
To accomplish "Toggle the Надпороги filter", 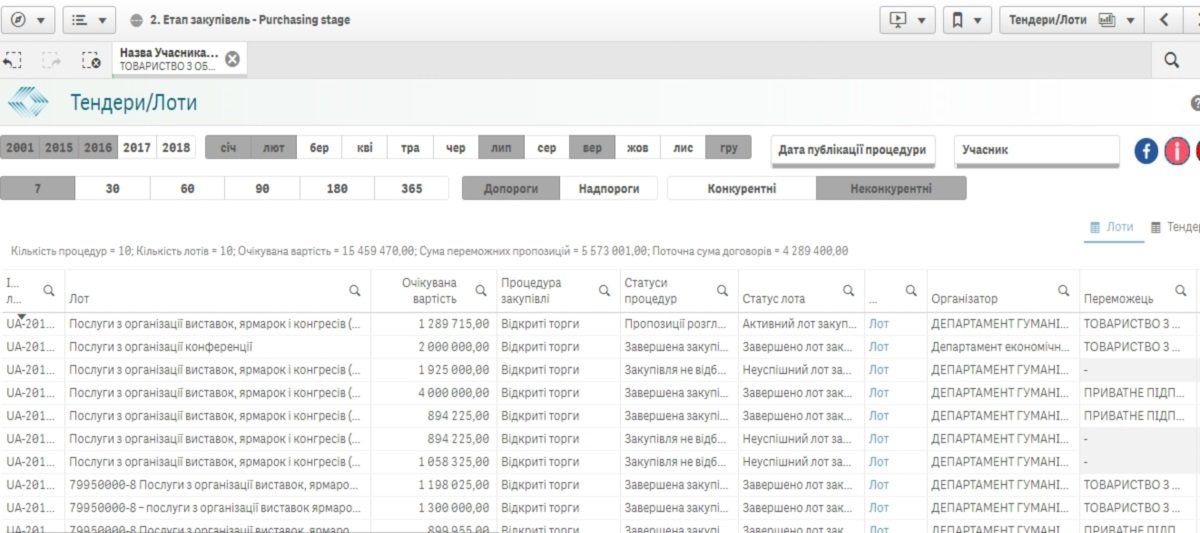I will (608, 188).
